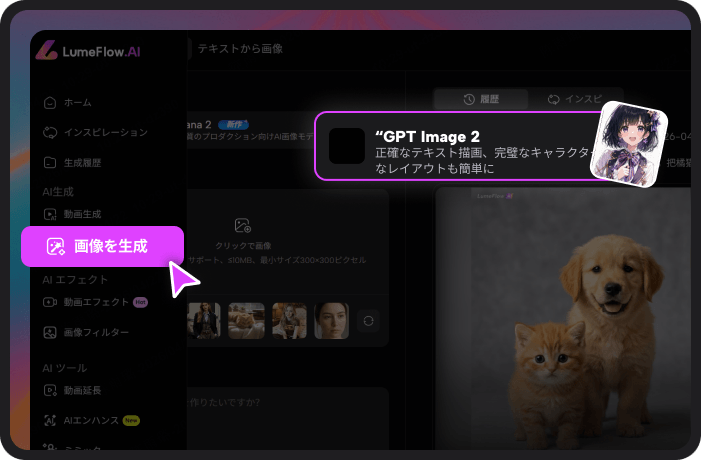This screenshot has width=701, height=460.
Task: Click the folder icon beside 生成履歴
Action: [x=50, y=163]
